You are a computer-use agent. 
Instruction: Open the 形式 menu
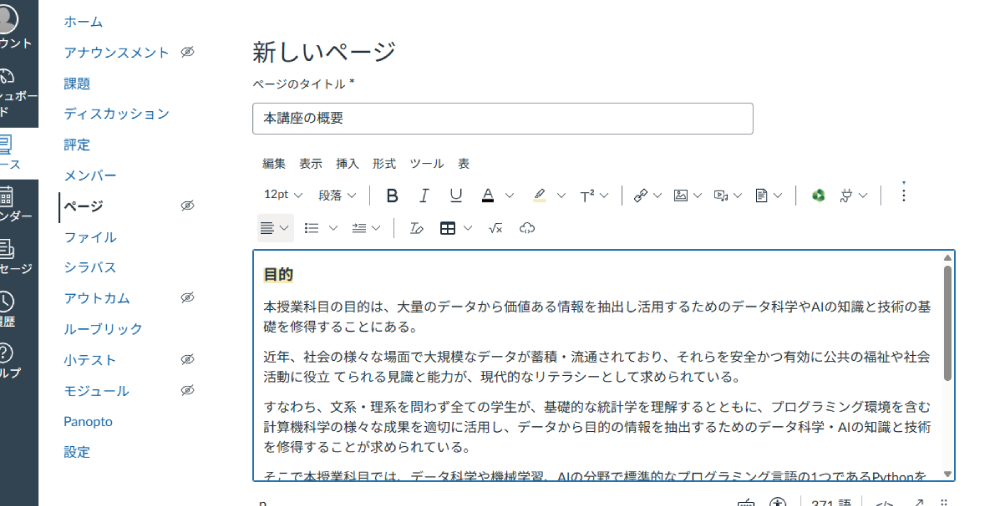384,164
